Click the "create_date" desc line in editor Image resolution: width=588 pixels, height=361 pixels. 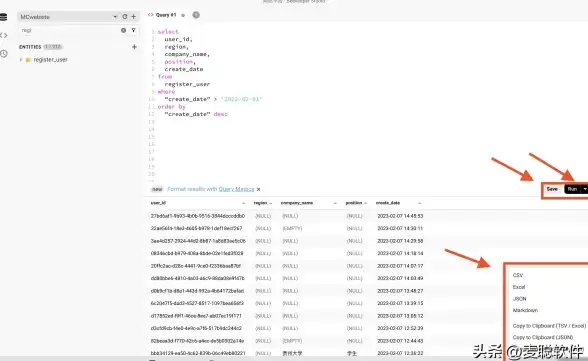coord(196,114)
